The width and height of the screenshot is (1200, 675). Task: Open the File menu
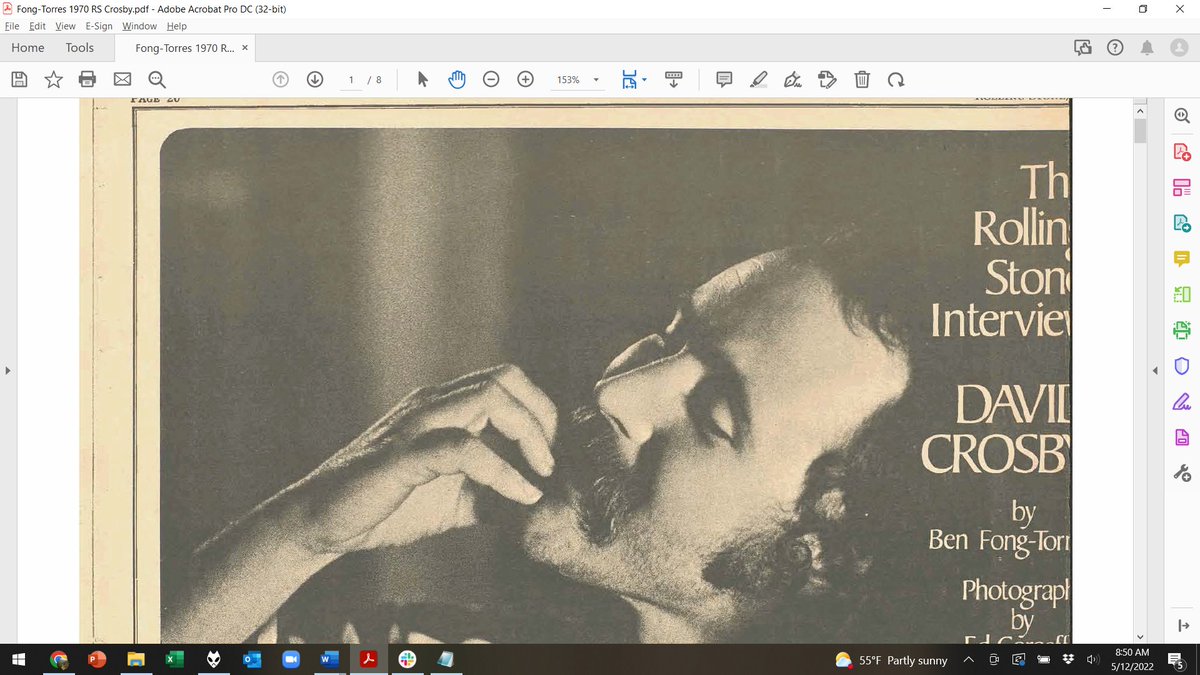point(12,26)
